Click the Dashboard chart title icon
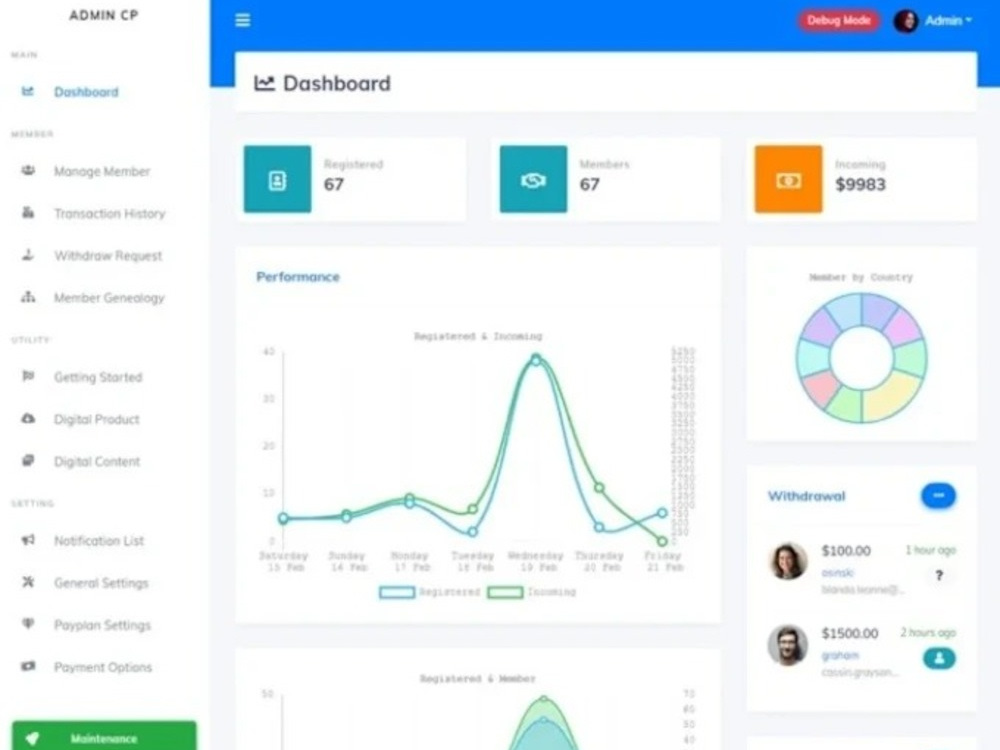The image size is (1000, 750). click(x=264, y=83)
